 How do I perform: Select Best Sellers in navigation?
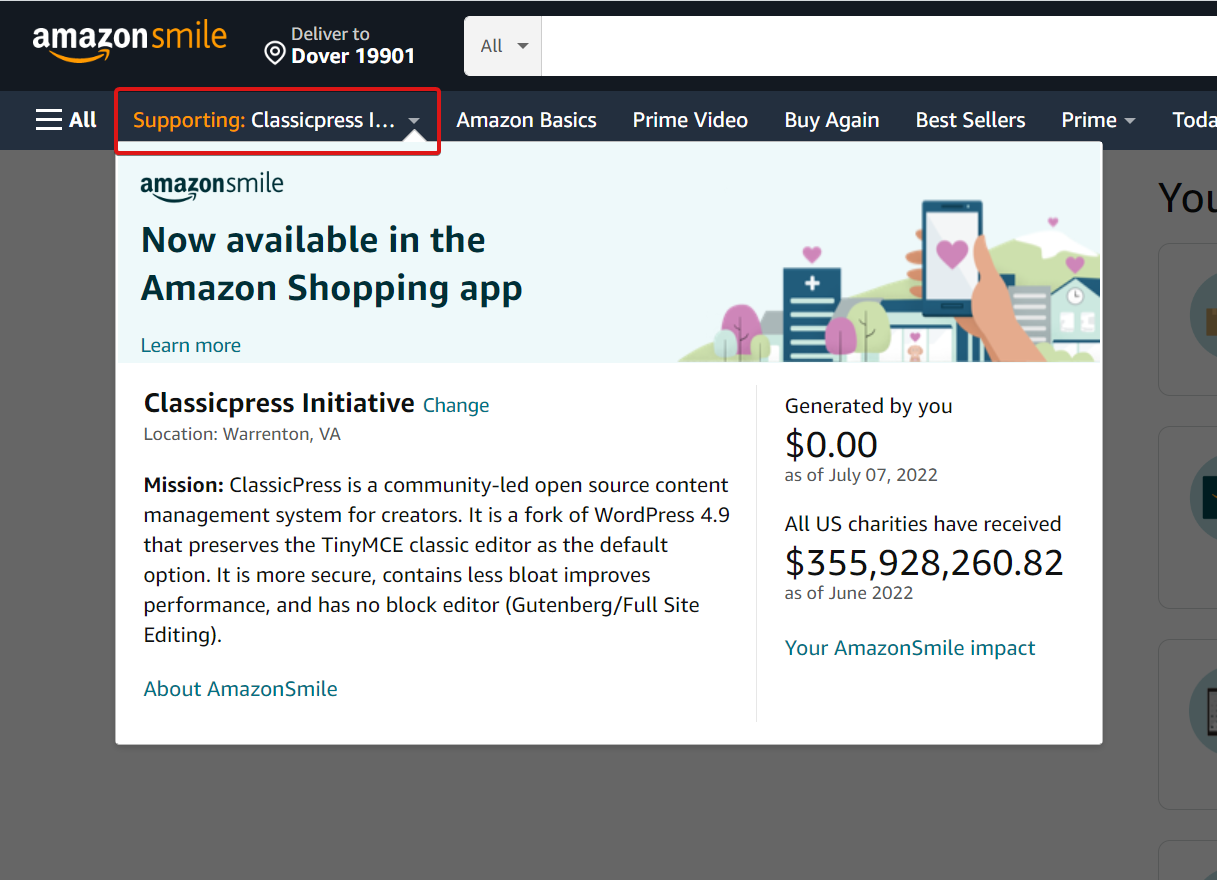[971, 120]
